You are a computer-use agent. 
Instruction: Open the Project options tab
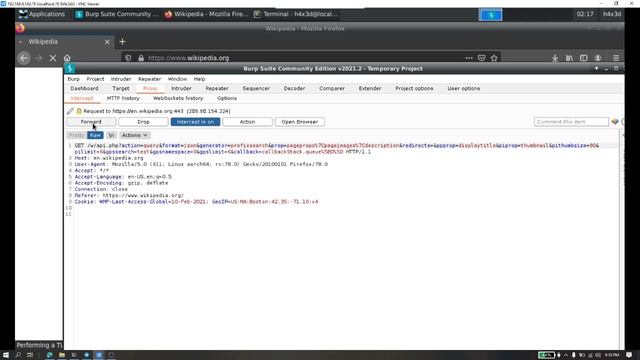(414, 88)
